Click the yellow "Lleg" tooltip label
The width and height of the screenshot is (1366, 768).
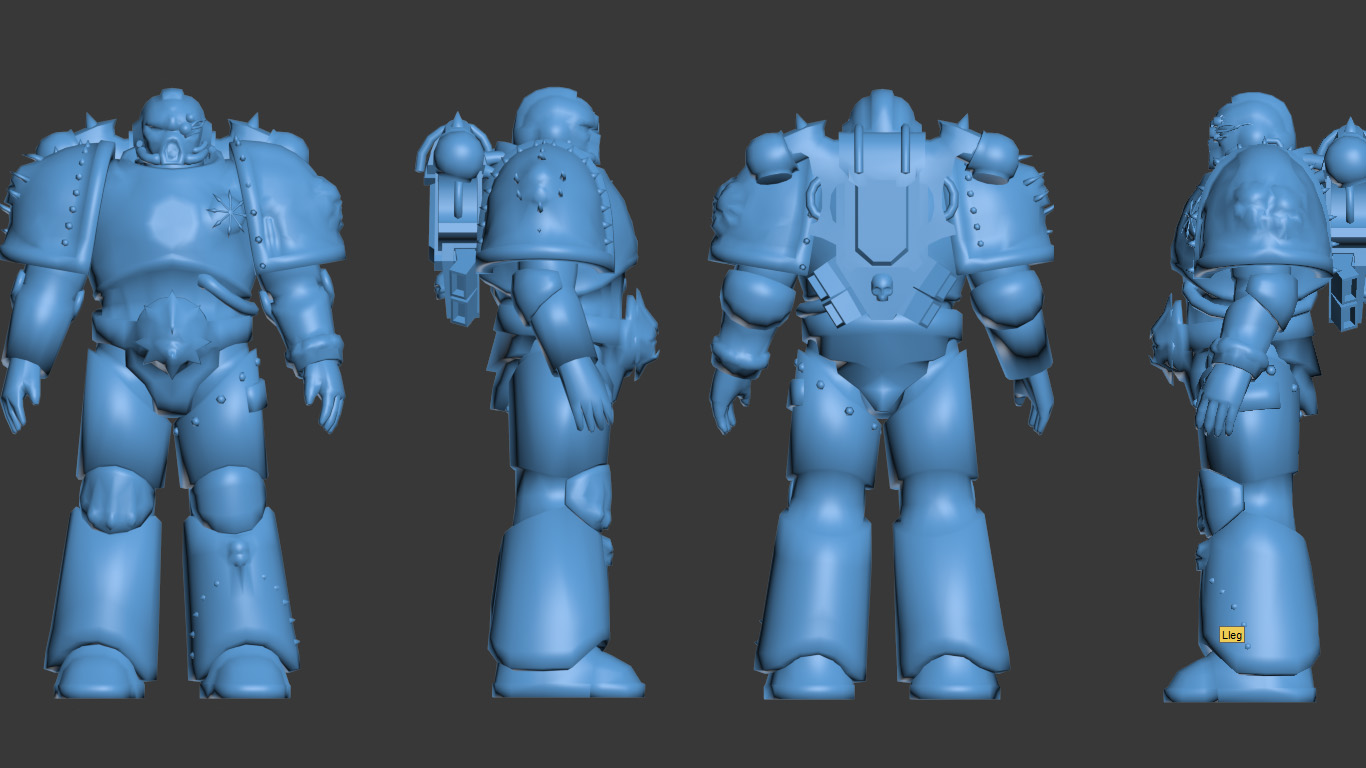coord(1232,635)
